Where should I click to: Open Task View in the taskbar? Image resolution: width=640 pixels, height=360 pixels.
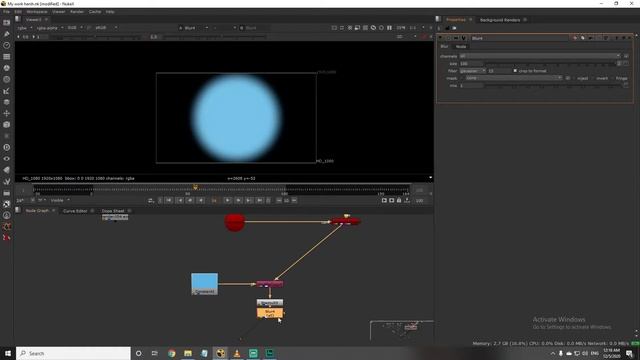(x=155, y=353)
